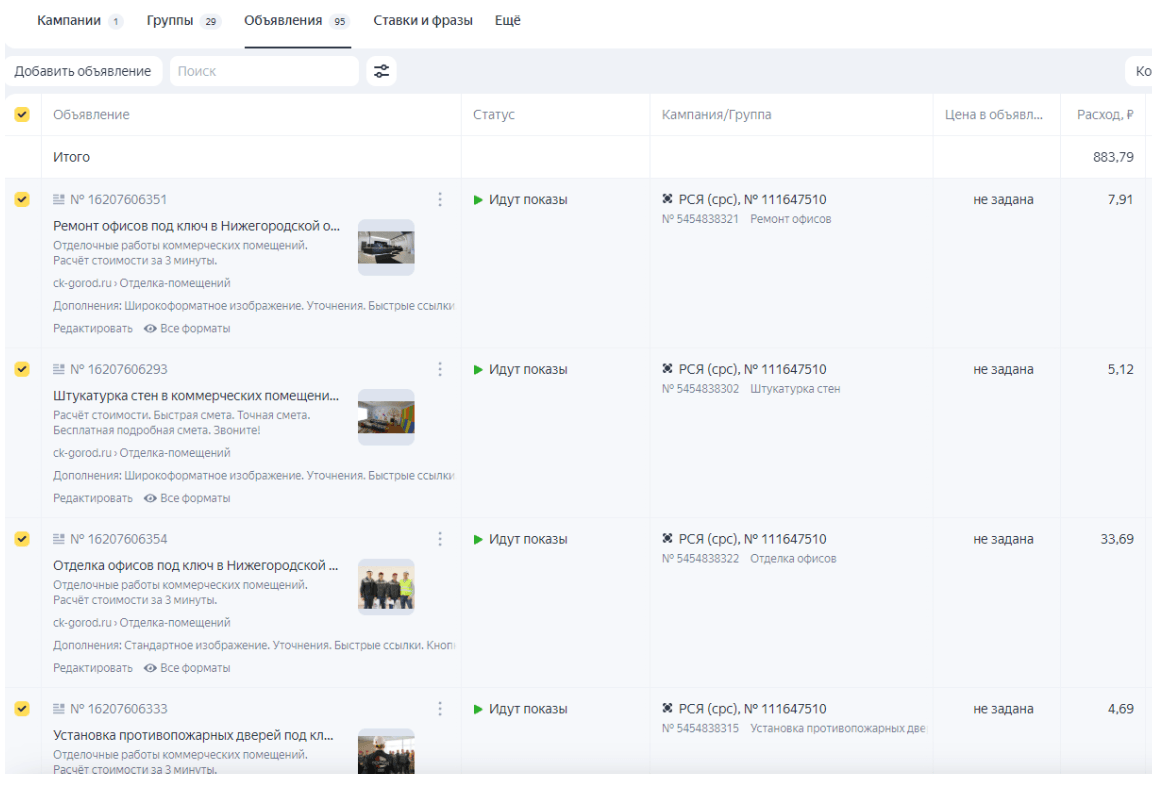This screenshot has height=785, width=1157.
Task: Sort by Расход column header
Action: 1105,114
